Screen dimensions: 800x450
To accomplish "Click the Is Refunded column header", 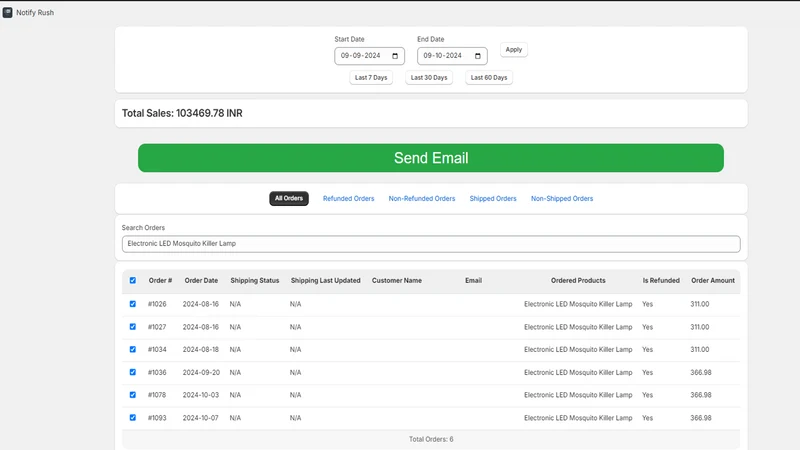I will click(661, 281).
